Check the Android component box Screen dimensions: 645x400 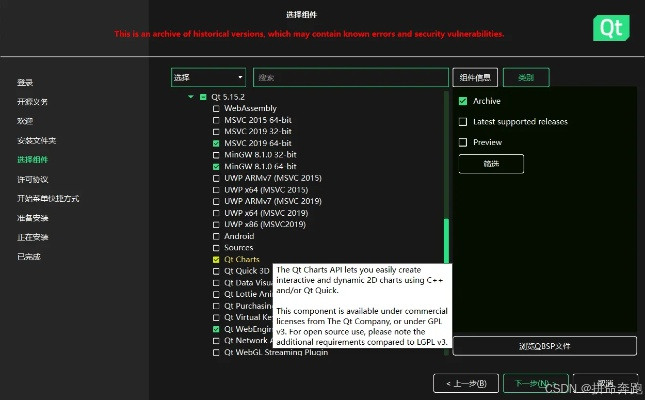pos(216,236)
